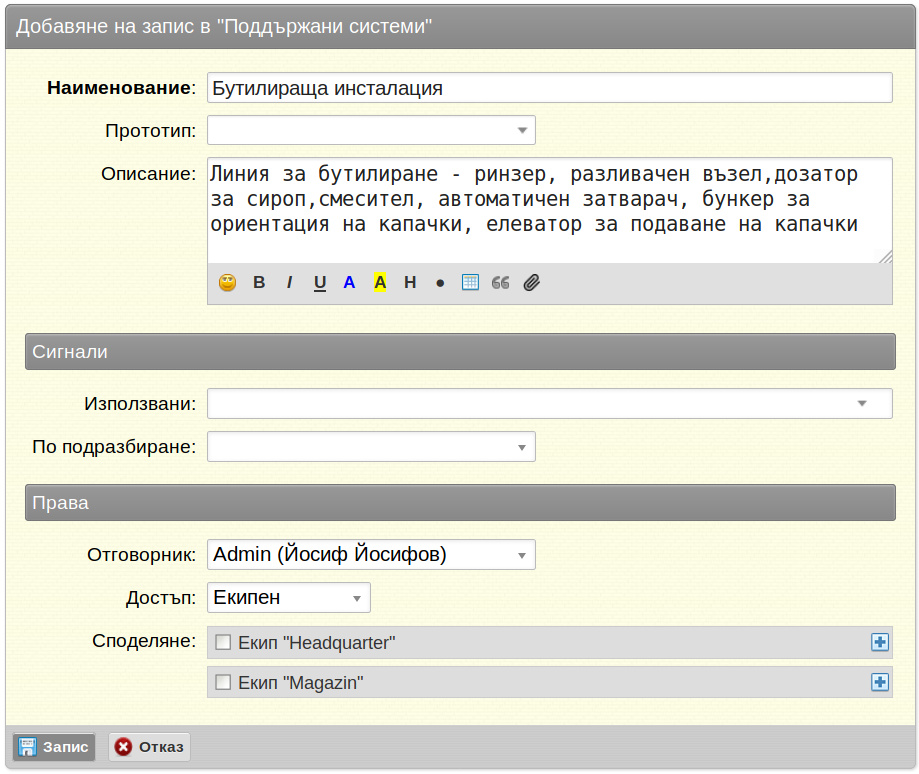Toggle bold formatting in description toolbar
This screenshot has height=774, width=919.
coord(259,282)
